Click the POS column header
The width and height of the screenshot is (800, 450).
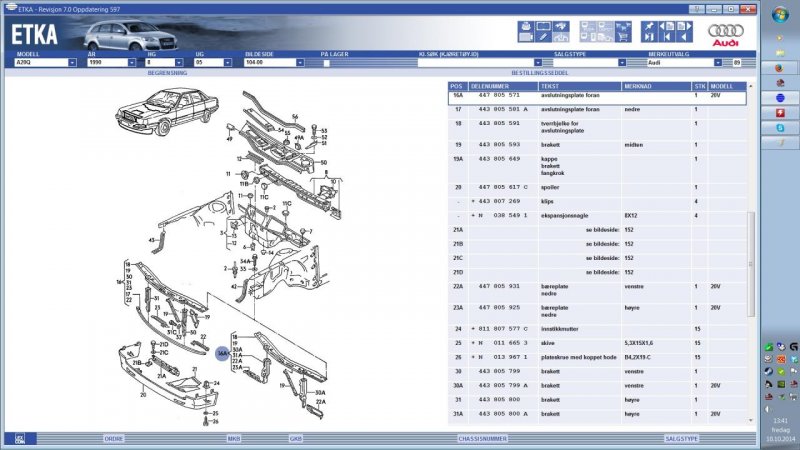point(458,86)
